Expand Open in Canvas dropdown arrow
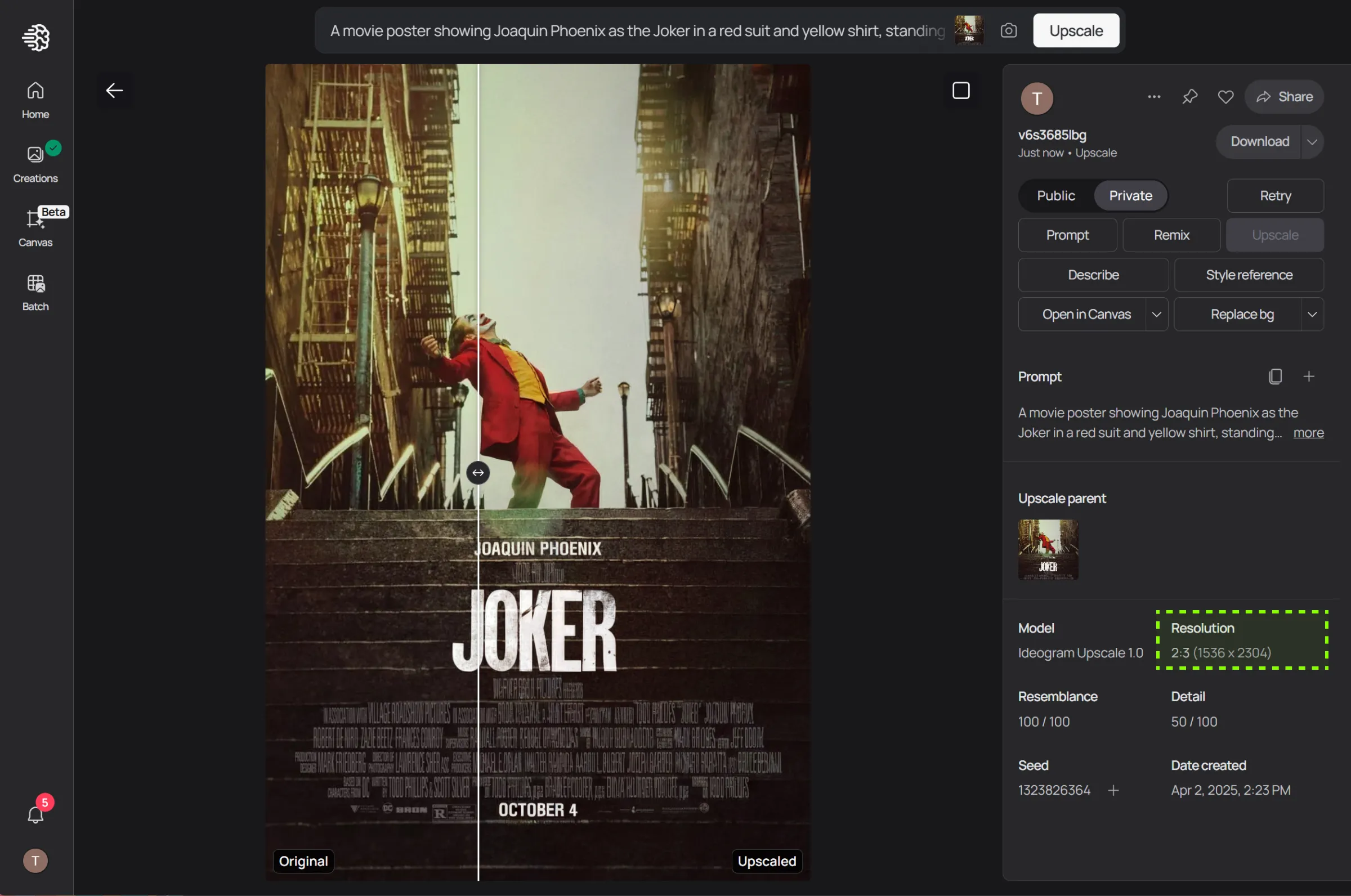Screen dimensions: 1351x896 click(1156, 314)
